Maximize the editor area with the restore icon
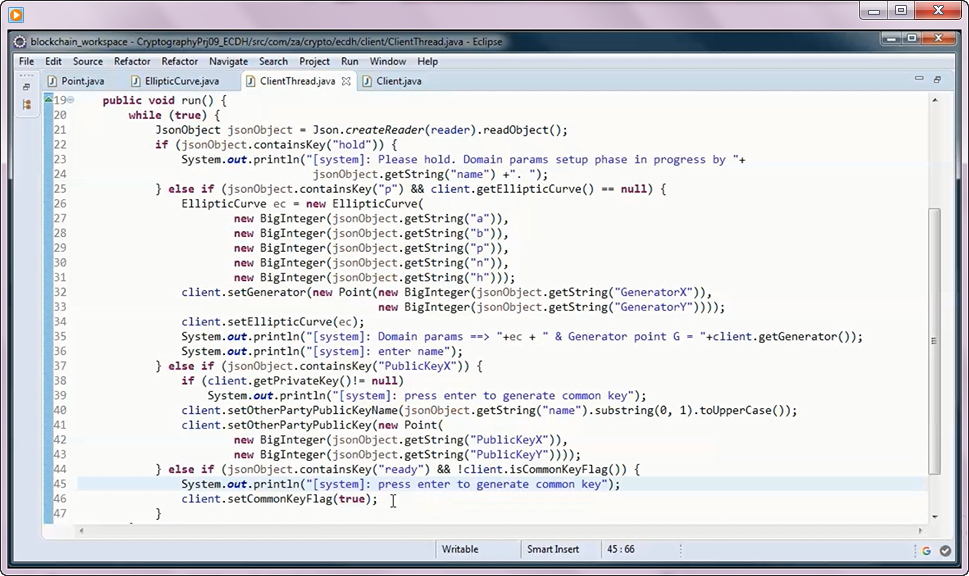 (937, 79)
